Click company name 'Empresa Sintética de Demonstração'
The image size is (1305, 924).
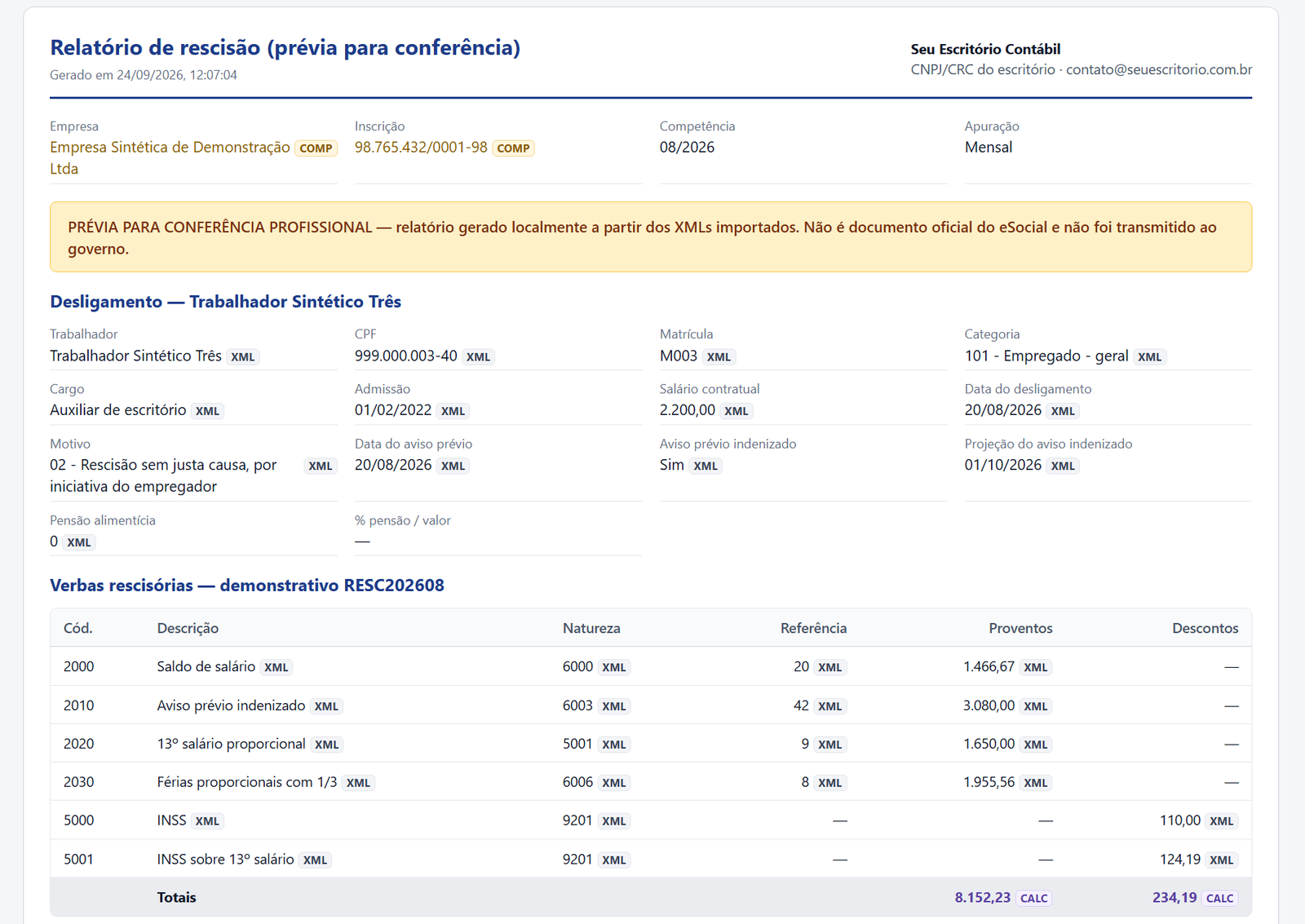pyautogui.click(x=170, y=157)
